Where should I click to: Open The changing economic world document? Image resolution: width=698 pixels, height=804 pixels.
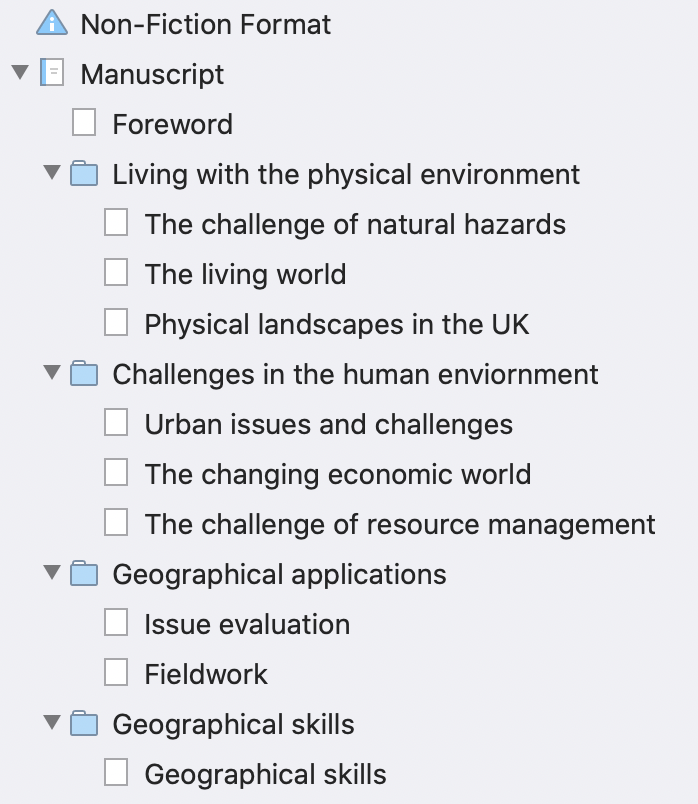click(x=337, y=474)
